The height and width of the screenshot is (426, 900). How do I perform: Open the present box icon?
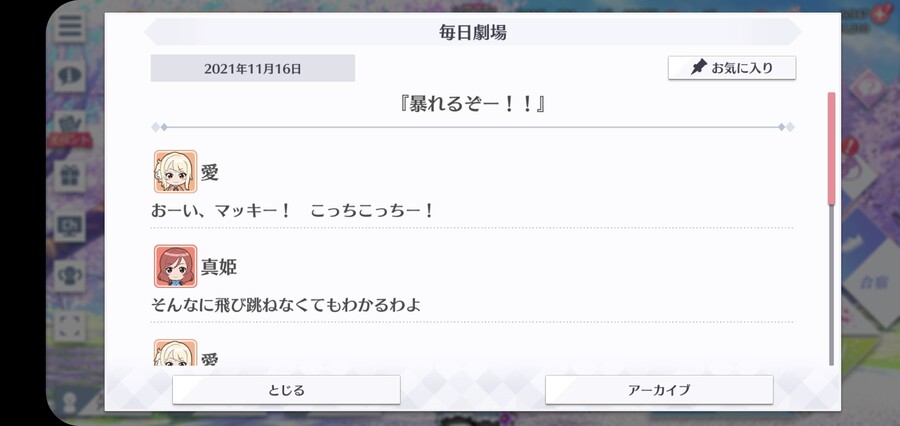pos(70,175)
